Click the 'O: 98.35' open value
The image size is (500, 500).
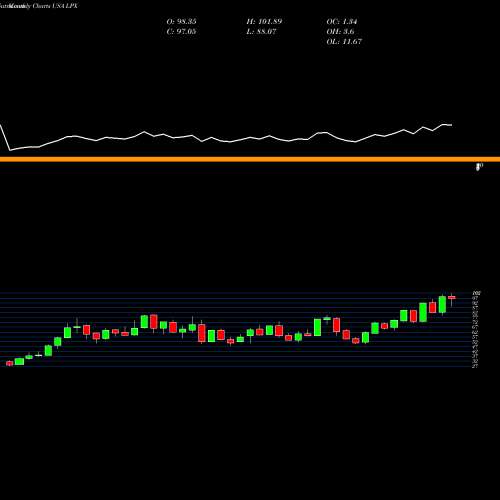181,22
